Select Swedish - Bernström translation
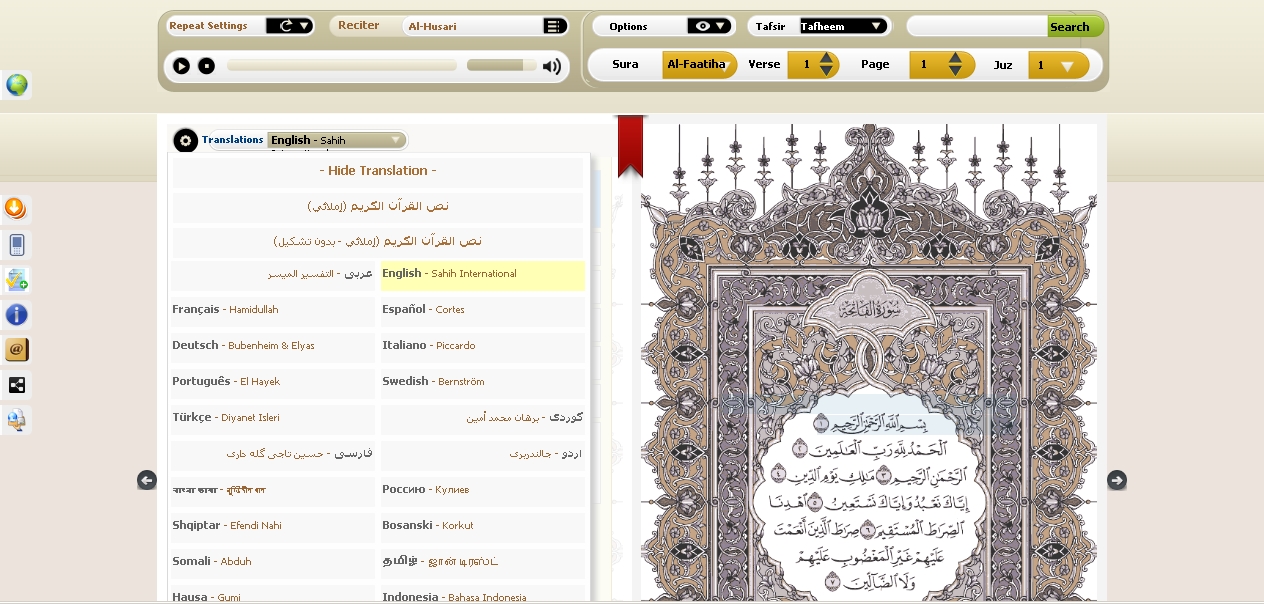The height and width of the screenshot is (604, 1264). 482,382
